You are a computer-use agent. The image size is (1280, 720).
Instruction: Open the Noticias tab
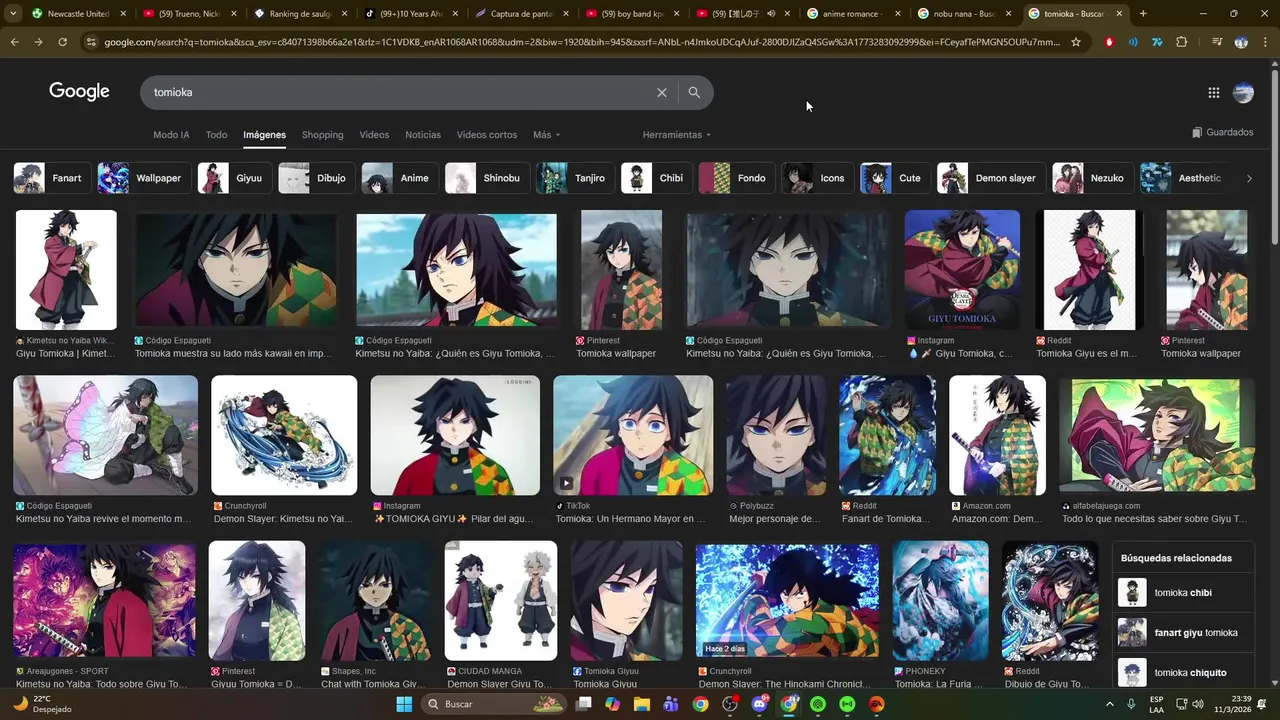click(423, 135)
